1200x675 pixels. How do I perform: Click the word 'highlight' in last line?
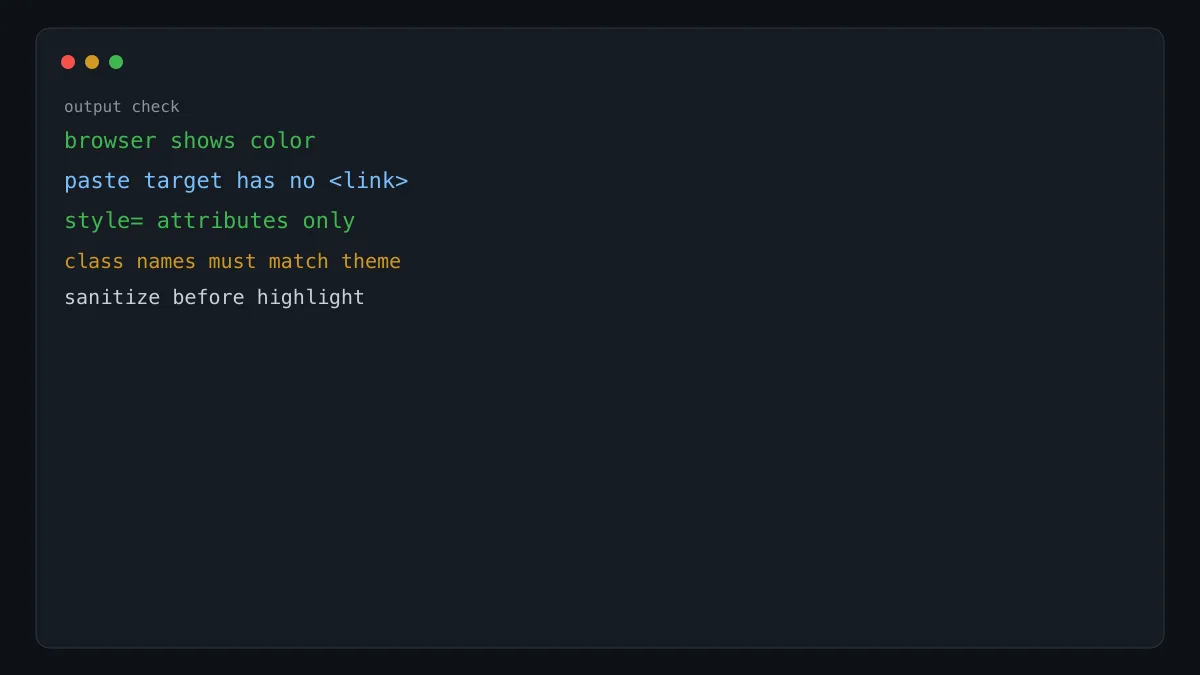point(311,297)
